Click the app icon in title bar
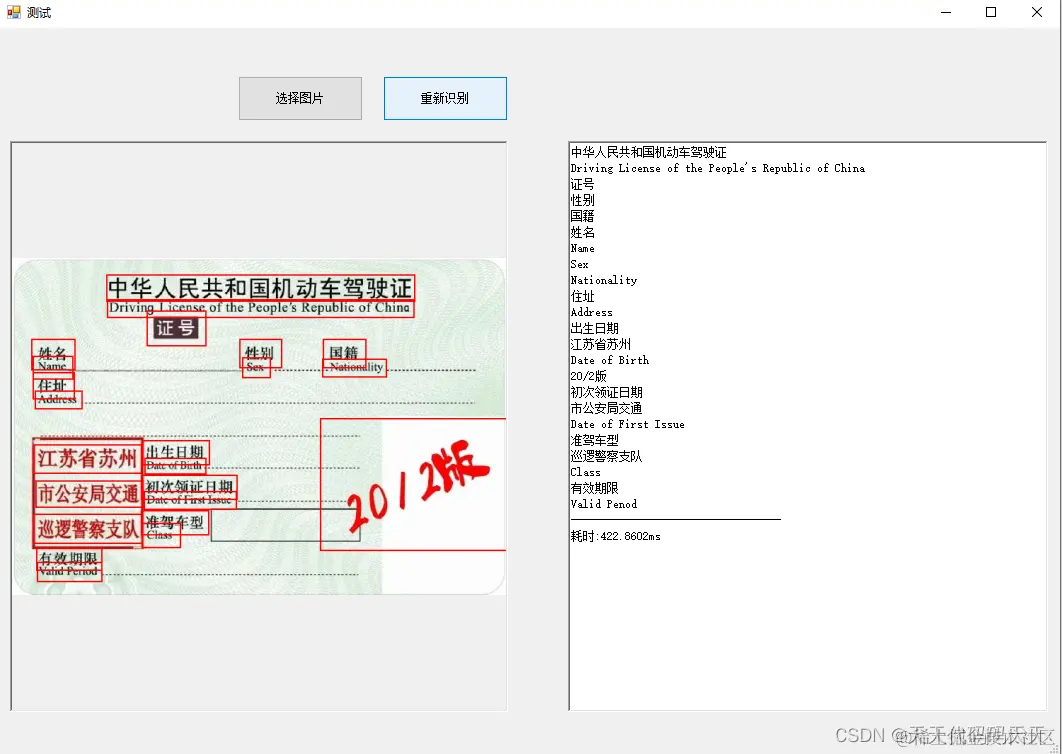 [x=14, y=12]
